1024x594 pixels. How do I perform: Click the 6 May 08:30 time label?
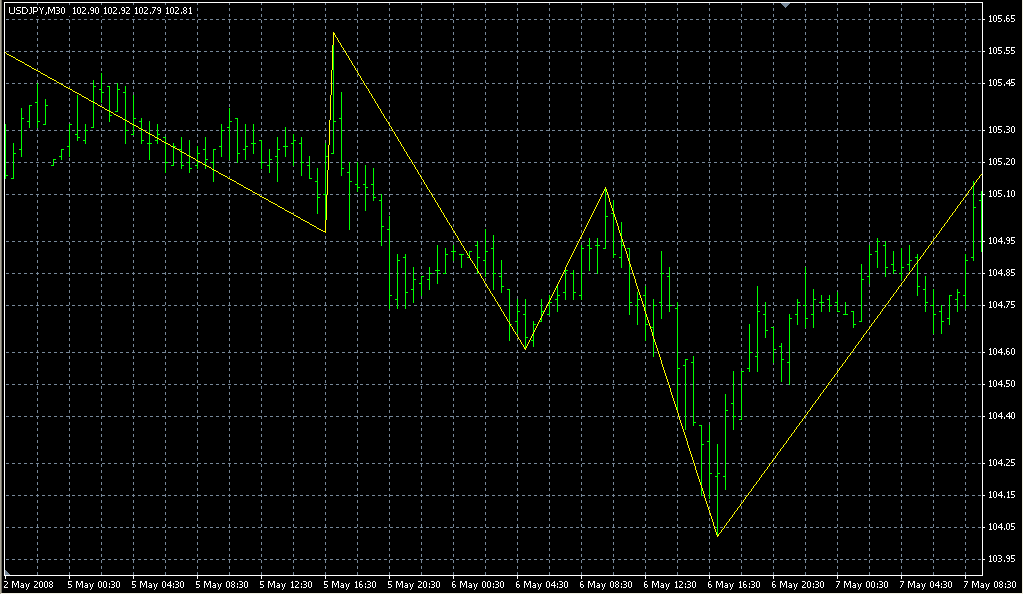point(606,585)
